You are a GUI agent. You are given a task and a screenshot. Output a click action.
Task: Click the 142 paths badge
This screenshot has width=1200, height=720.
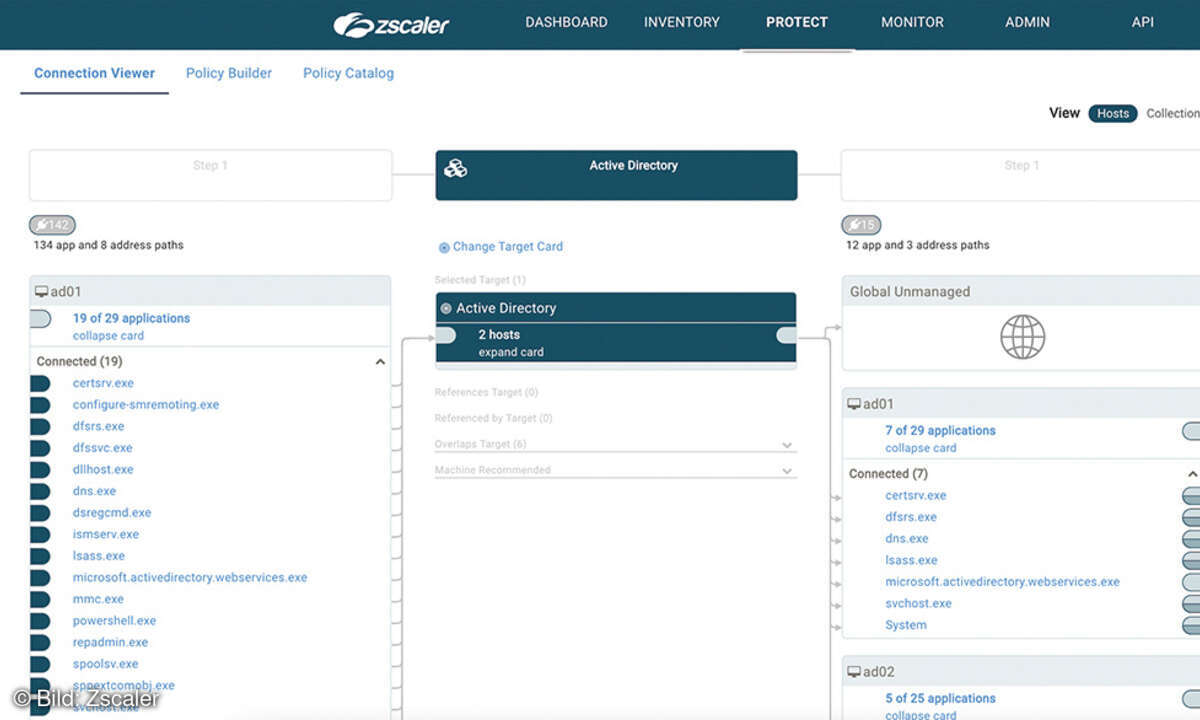pos(52,225)
